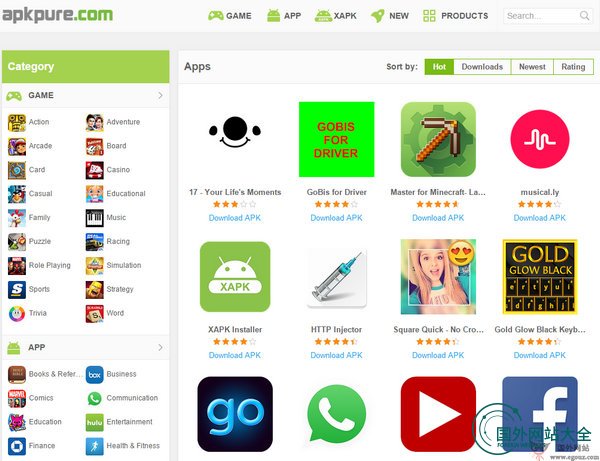Open the Role Playing category link
The width and height of the screenshot is (600, 461).
[50, 265]
